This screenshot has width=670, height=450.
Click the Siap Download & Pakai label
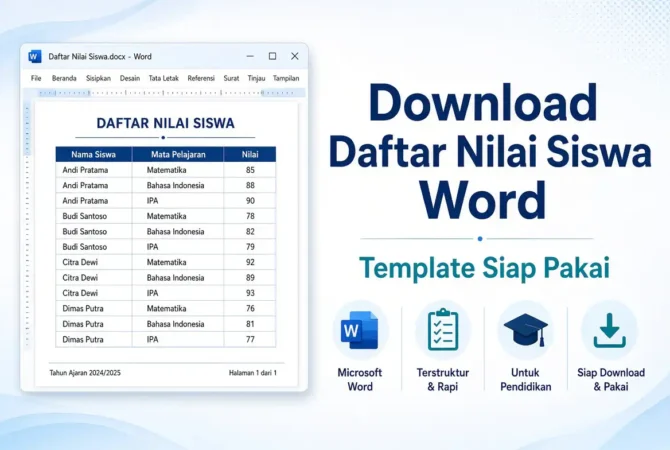point(611,379)
